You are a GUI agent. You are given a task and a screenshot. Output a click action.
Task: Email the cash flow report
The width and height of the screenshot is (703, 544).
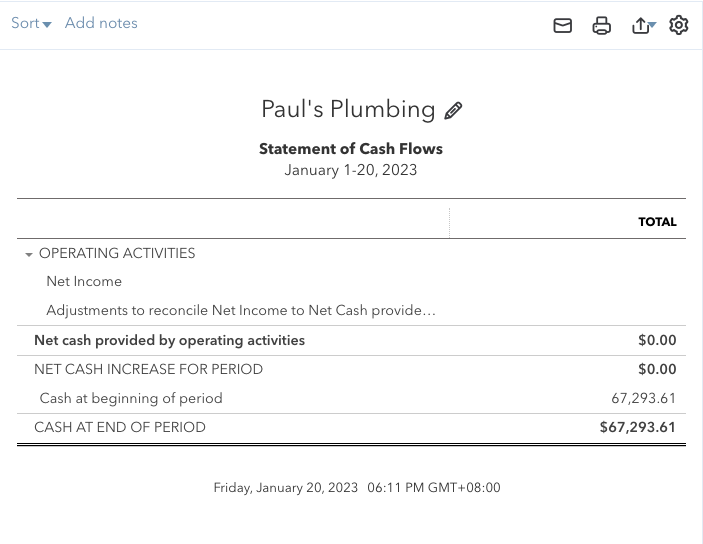click(563, 26)
